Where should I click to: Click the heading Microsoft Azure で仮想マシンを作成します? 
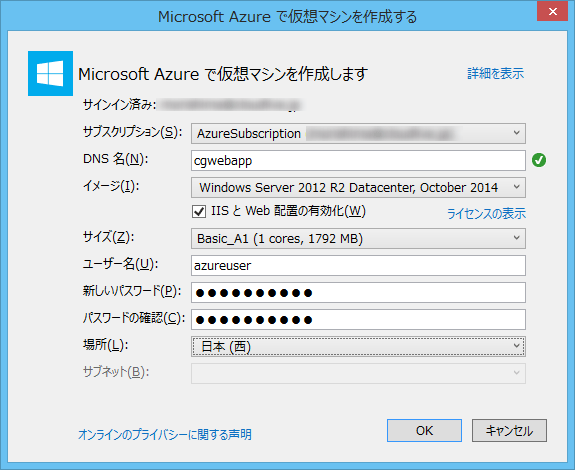tap(223, 74)
